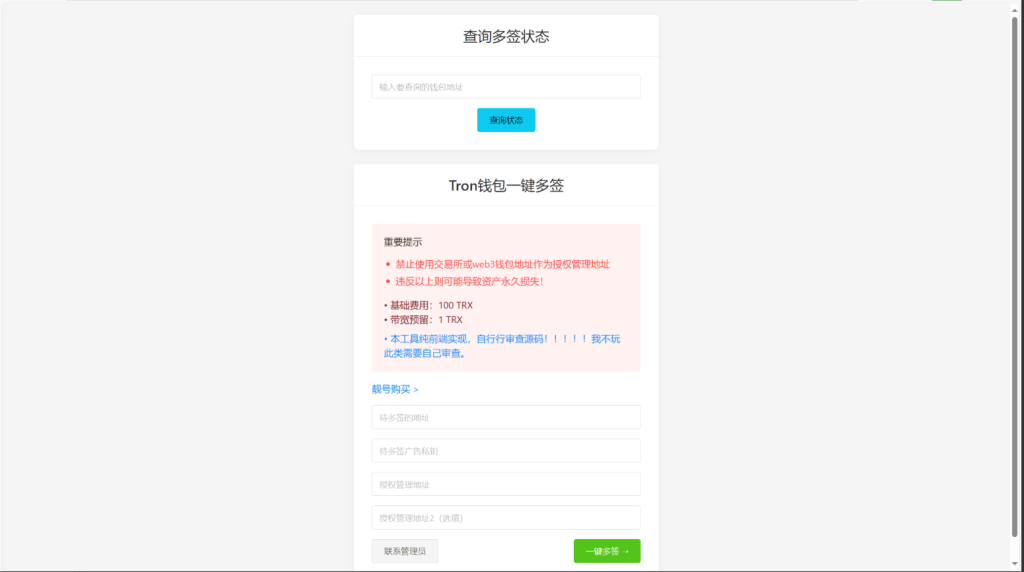Click the scrollbar down arrow
This screenshot has width=1024, height=572.
coord(1014,564)
